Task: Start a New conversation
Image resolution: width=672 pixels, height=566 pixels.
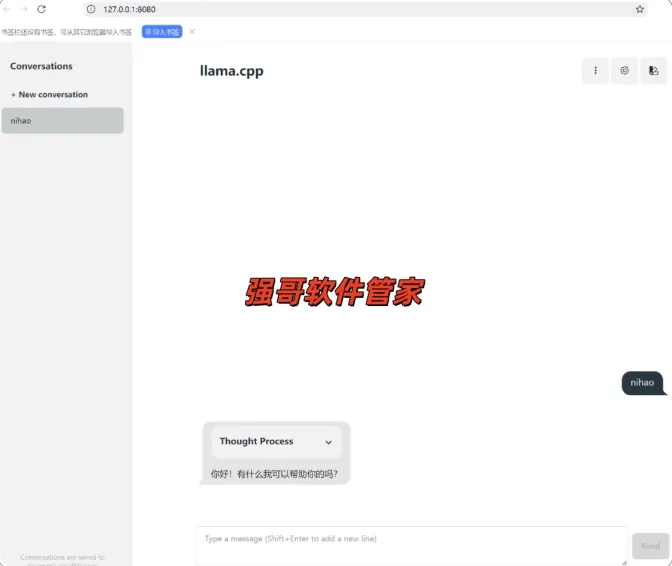Action: coord(49,95)
